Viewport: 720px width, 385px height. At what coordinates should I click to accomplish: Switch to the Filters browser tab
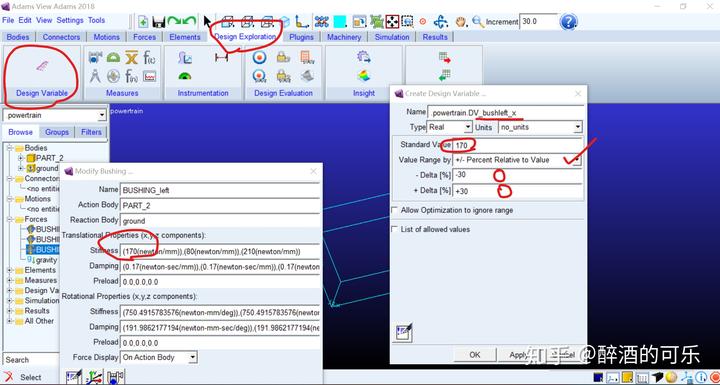91,132
